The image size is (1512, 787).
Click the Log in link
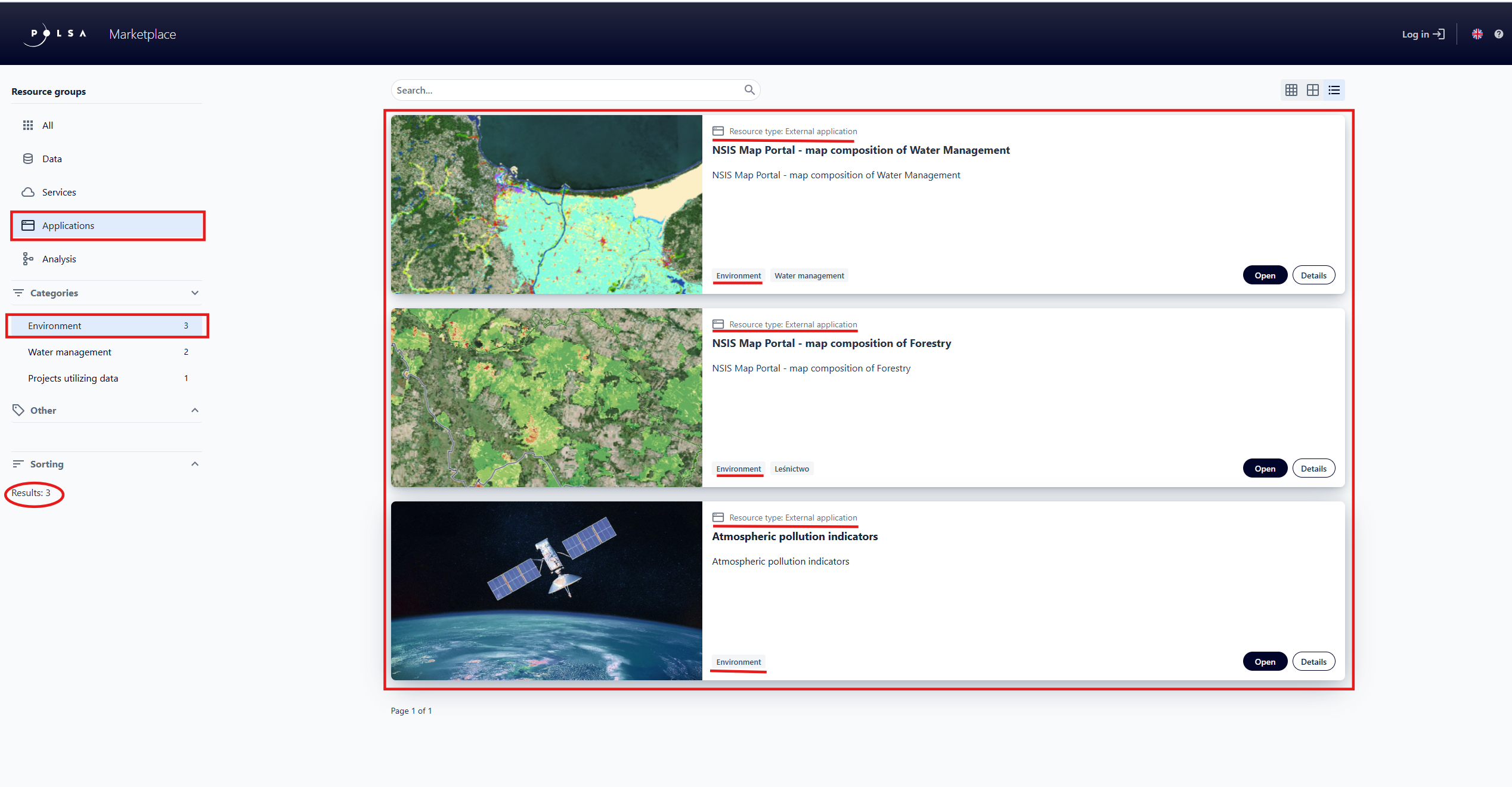click(1424, 34)
